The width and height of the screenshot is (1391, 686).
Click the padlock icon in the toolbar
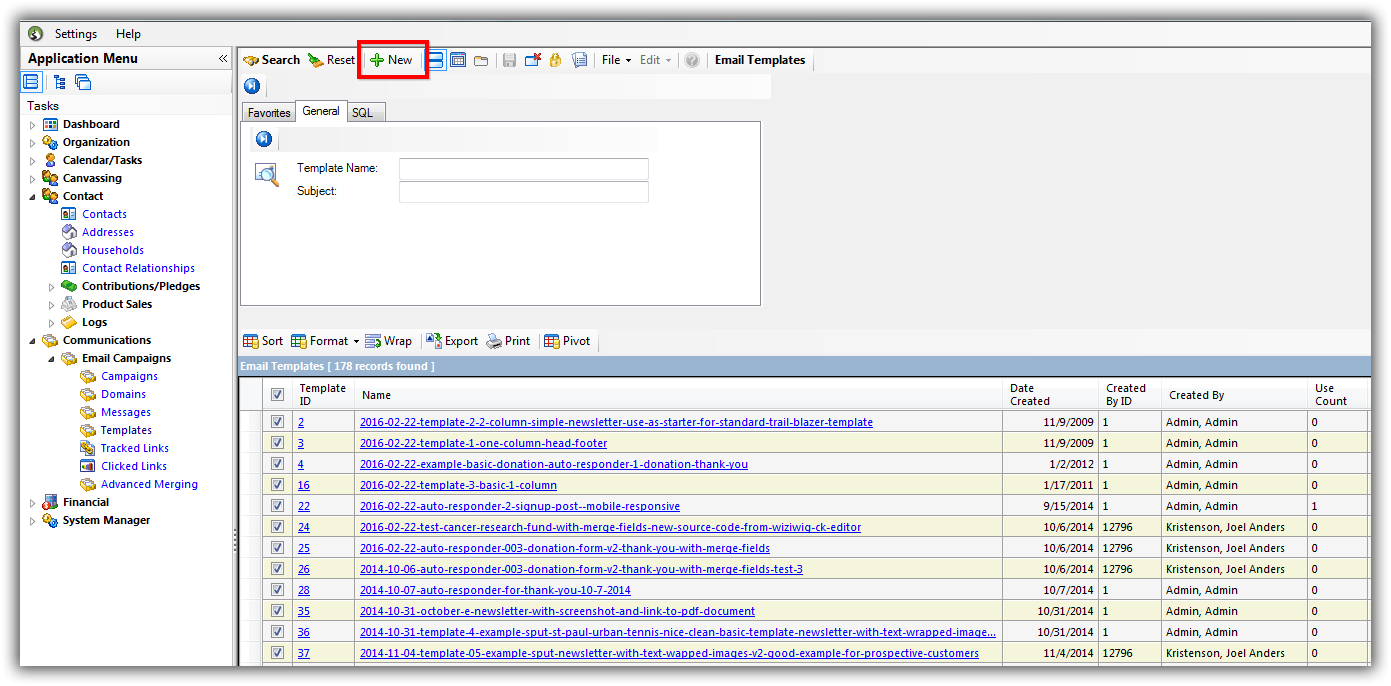(555, 60)
